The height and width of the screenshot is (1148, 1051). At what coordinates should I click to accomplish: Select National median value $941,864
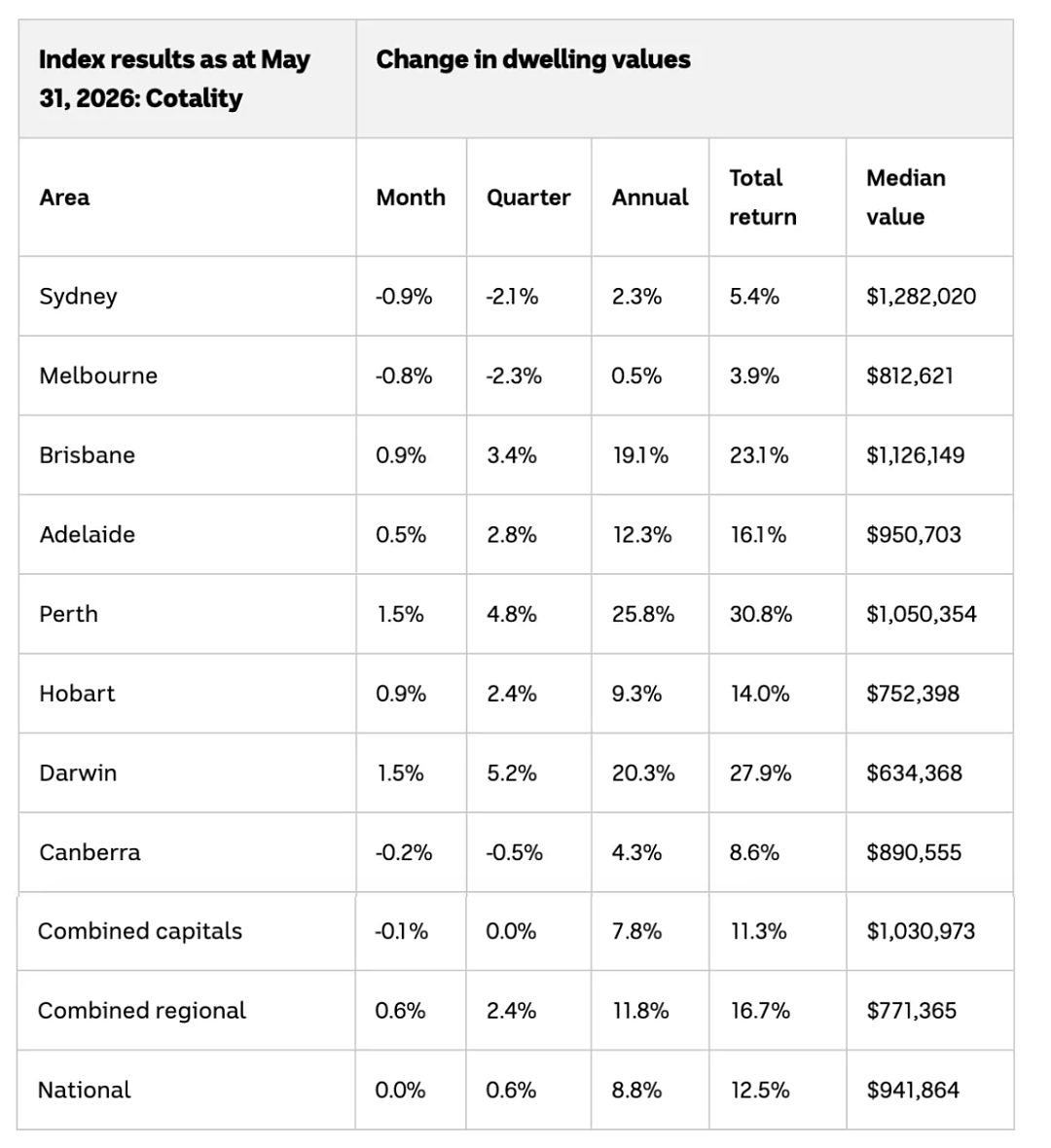point(913,1091)
